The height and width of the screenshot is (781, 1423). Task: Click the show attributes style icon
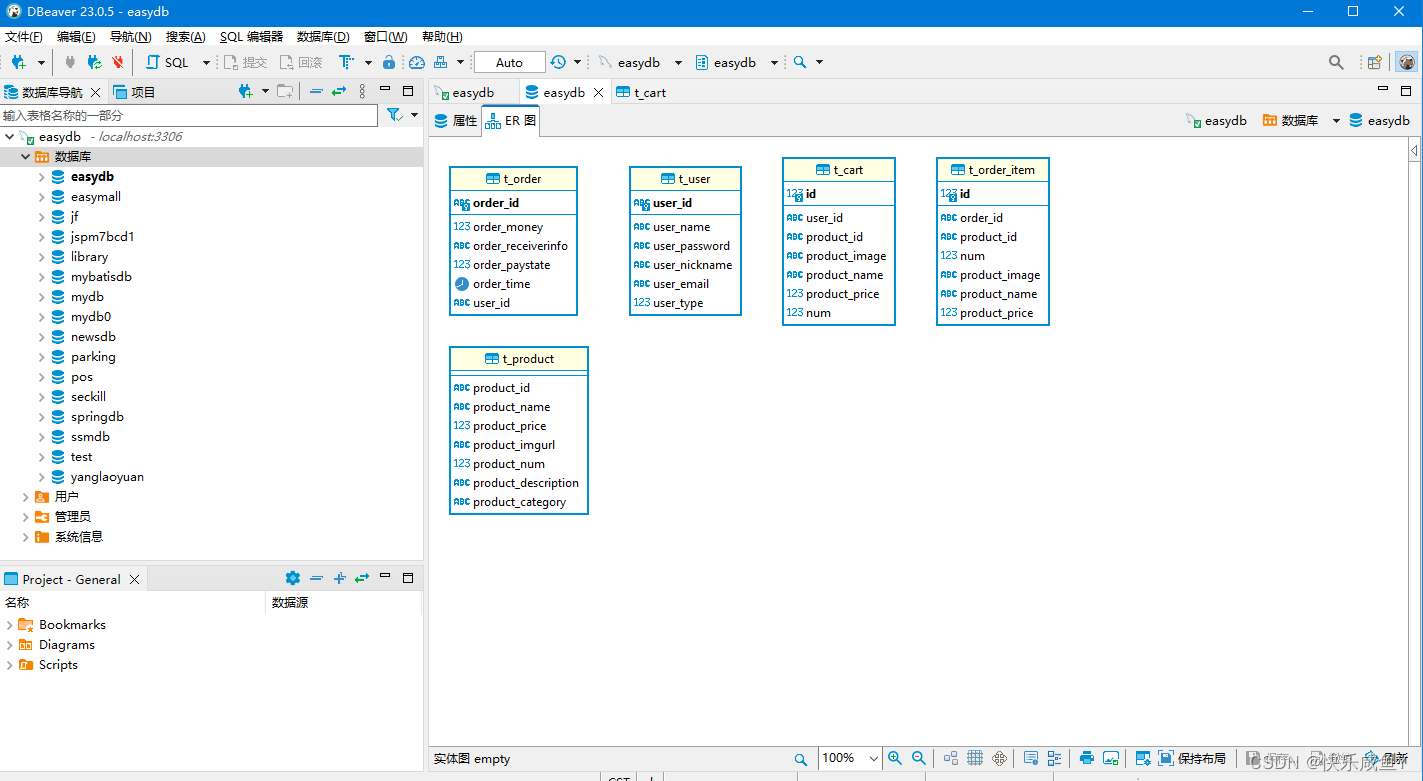coord(1031,758)
